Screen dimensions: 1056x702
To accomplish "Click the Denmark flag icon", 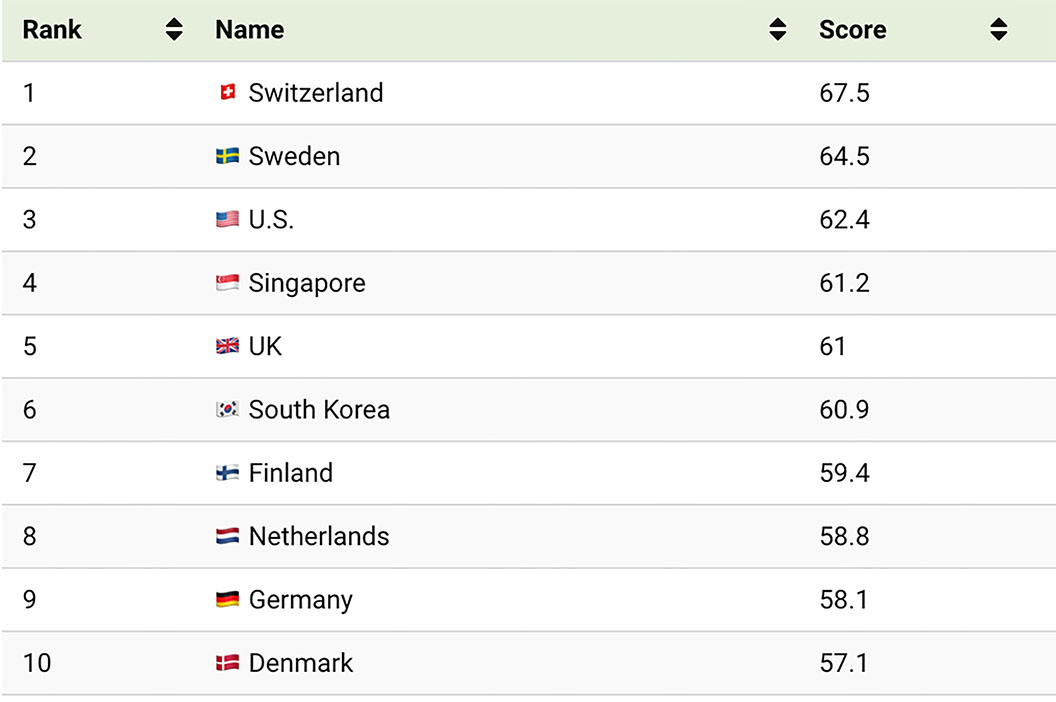I will click(228, 663).
